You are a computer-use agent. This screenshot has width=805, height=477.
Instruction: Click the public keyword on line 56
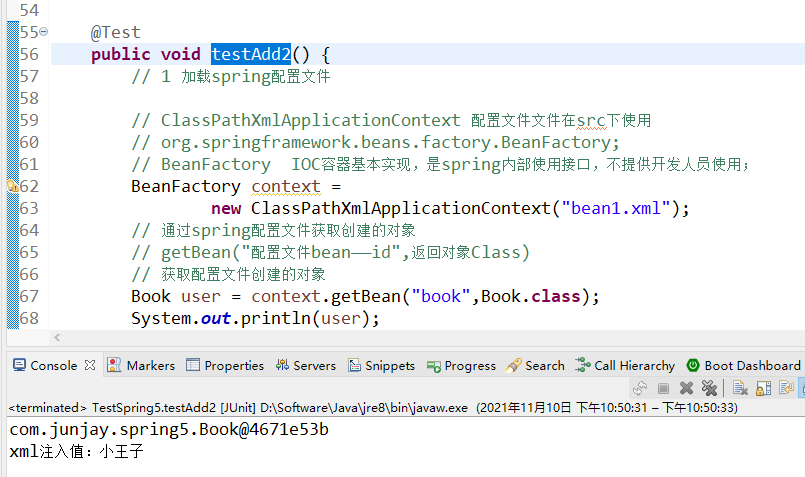[121, 54]
